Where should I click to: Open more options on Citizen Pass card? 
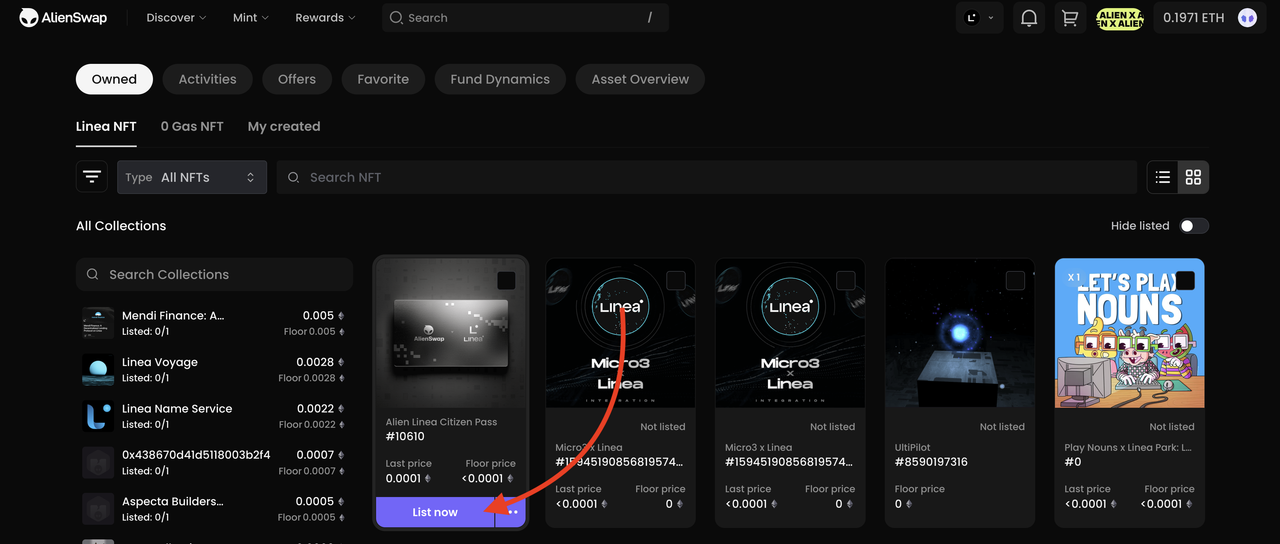click(512, 512)
